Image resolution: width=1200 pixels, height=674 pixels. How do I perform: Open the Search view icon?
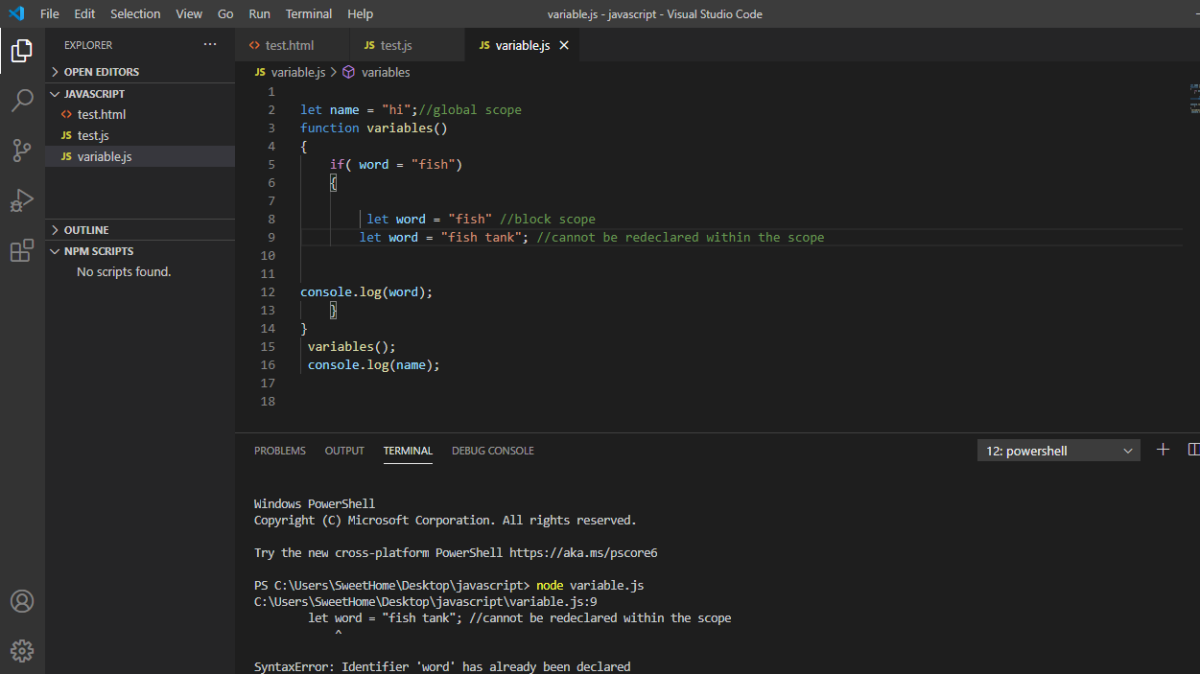coord(21,100)
